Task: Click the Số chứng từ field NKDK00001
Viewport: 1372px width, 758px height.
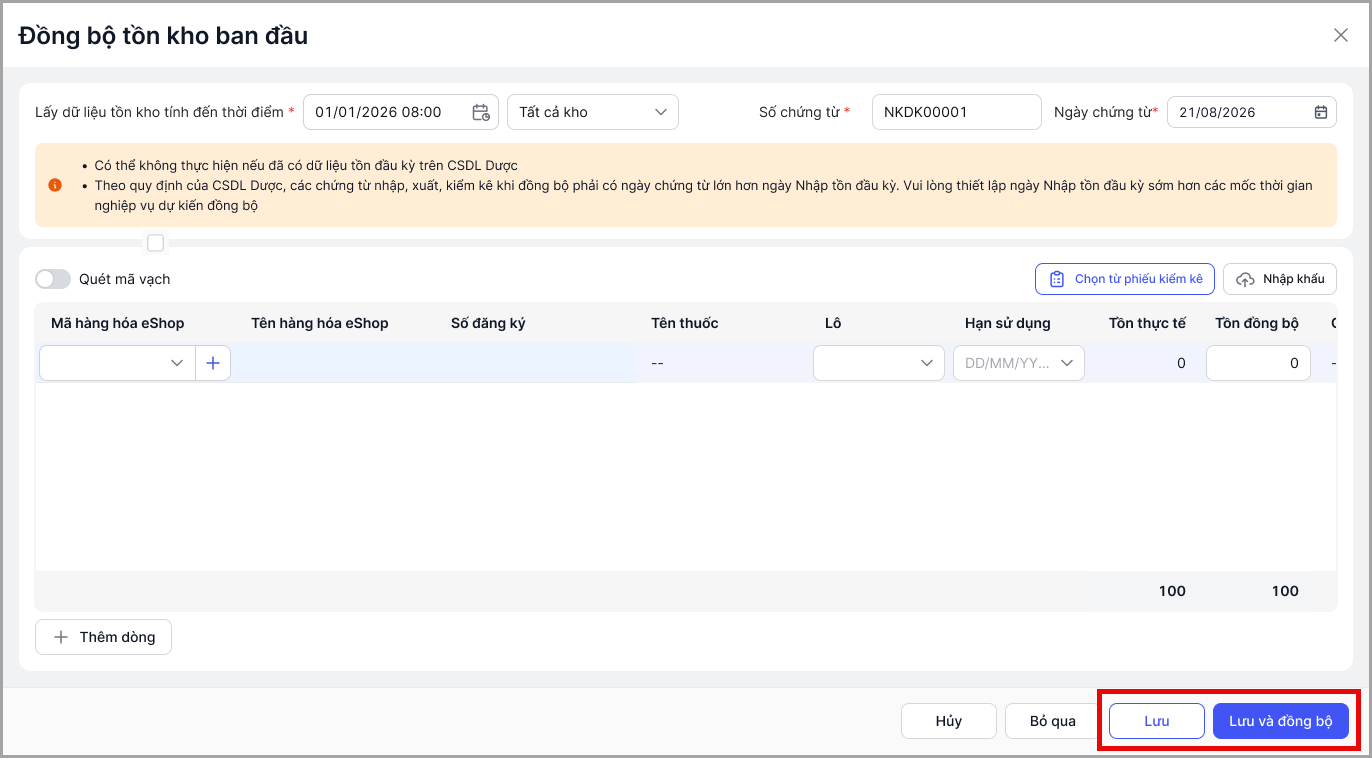Action: click(957, 112)
